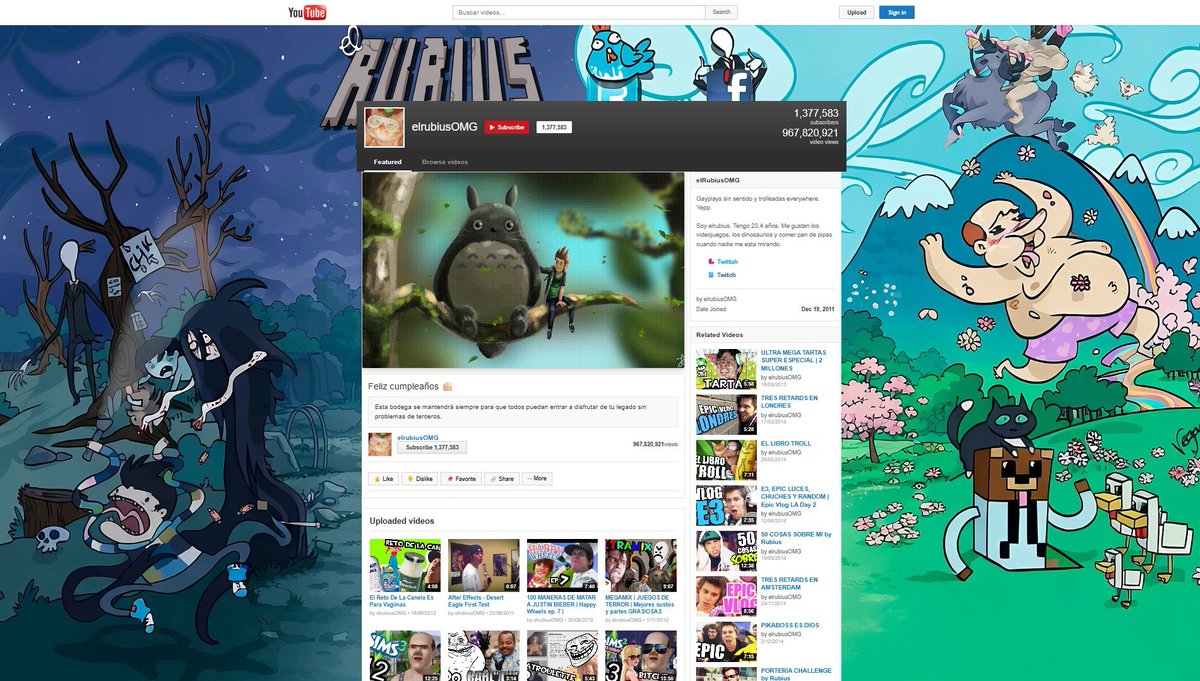Image resolution: width=1200 pixels, height=681 pixels.
Task: Open the Twittah text link
Action: (727, 262)
